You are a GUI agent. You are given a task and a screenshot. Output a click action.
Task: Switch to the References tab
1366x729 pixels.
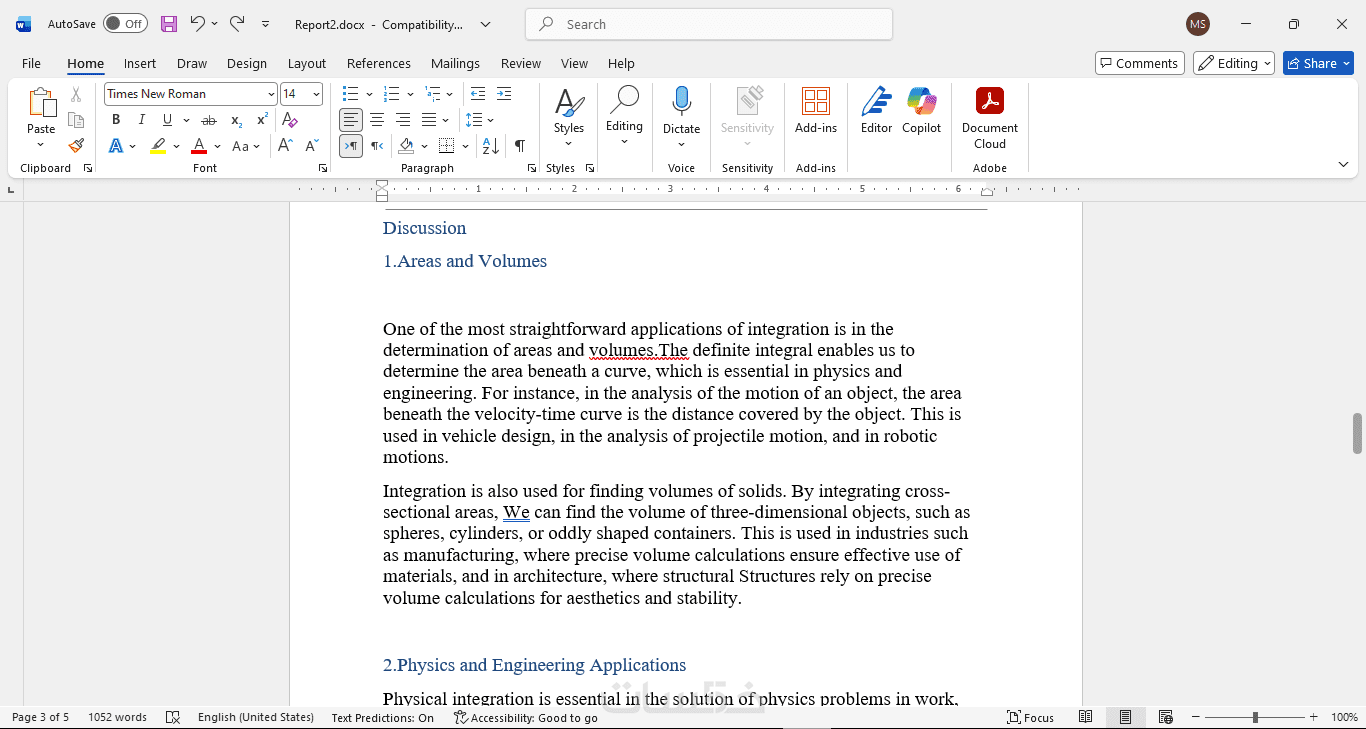pos(379,63)
